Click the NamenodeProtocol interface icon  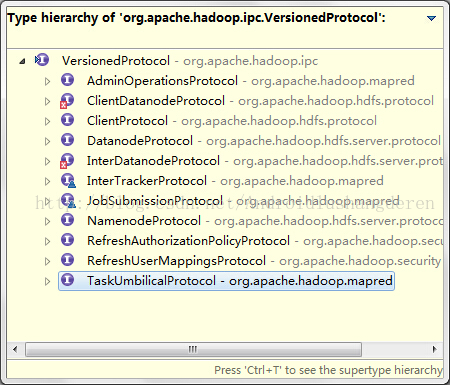[x=67, y=220]
